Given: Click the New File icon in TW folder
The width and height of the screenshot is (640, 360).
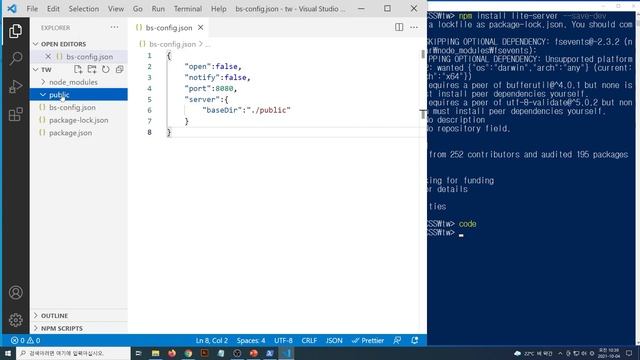Looking at the screenshot, I should [78, 69].
